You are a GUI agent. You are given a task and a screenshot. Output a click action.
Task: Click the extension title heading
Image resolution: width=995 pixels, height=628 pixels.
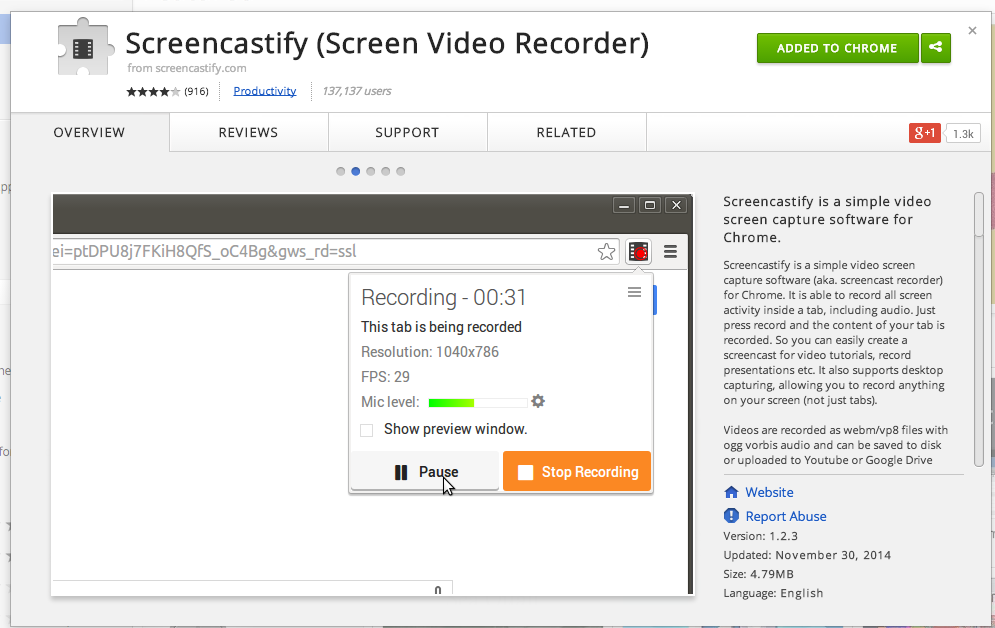387,44
